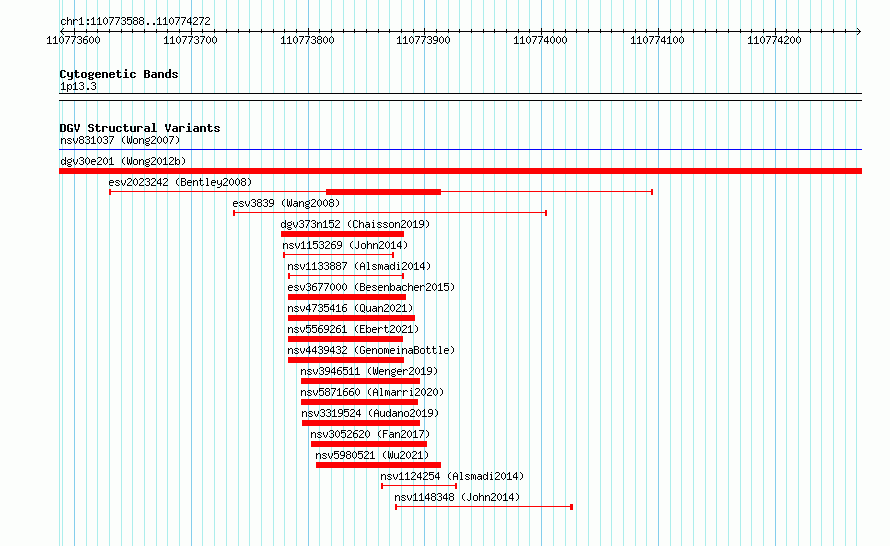Click the 110773900 ruler tick label

(423, 40)
